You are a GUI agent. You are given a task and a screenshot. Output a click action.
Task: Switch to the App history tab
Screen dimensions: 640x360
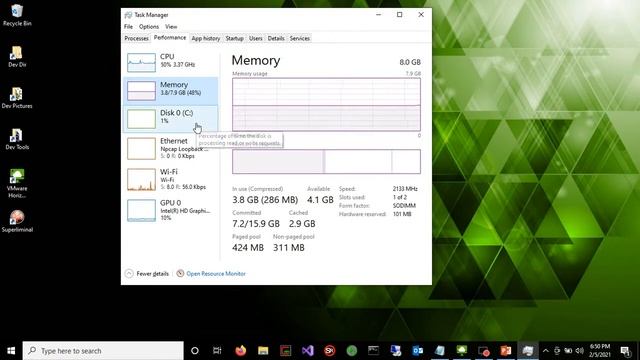click(206, 38)
